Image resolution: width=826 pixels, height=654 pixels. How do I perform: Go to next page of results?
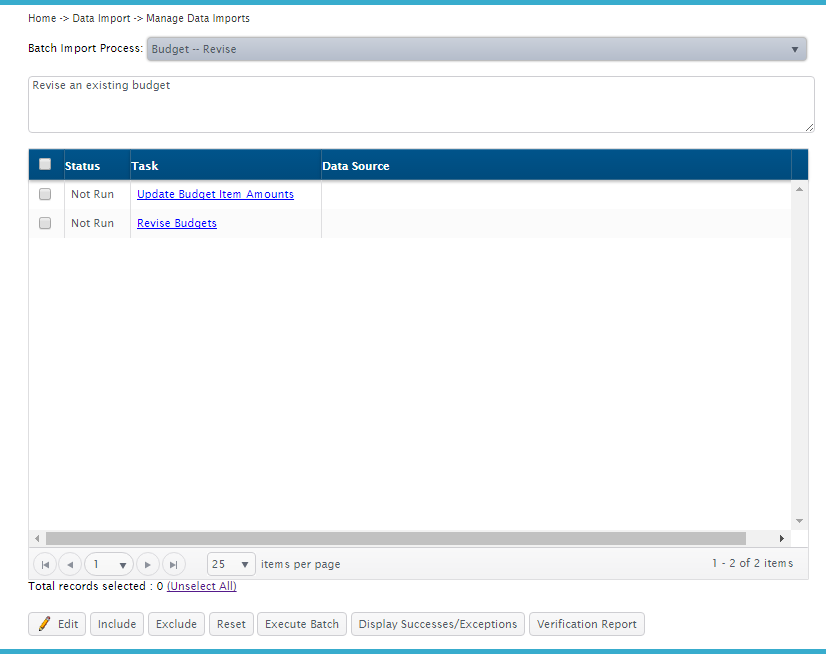point(148,564)
